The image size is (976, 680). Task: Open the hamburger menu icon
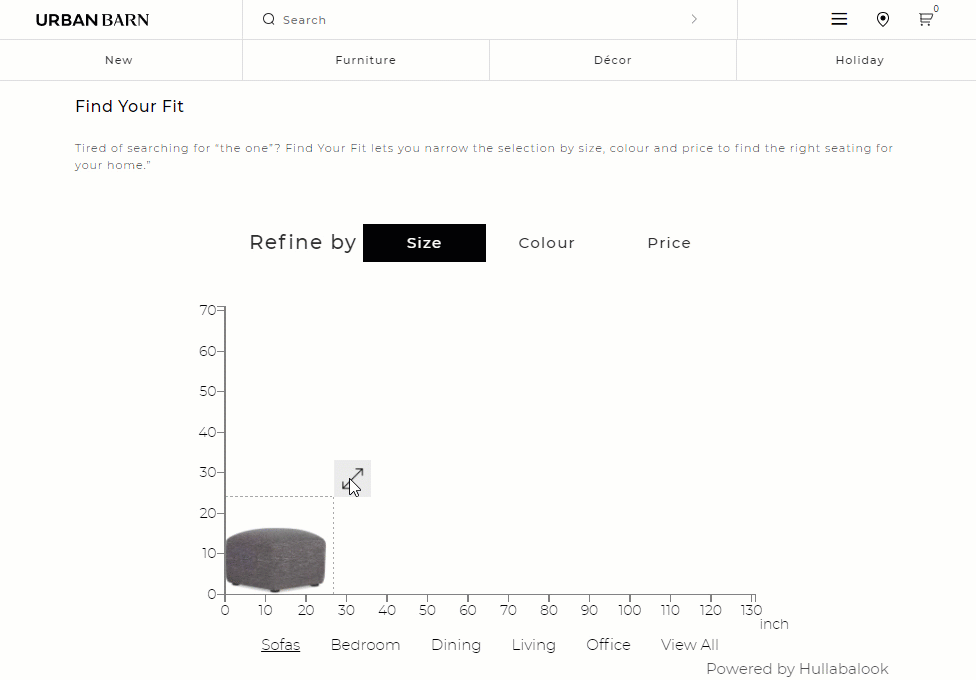click(839, 19)
